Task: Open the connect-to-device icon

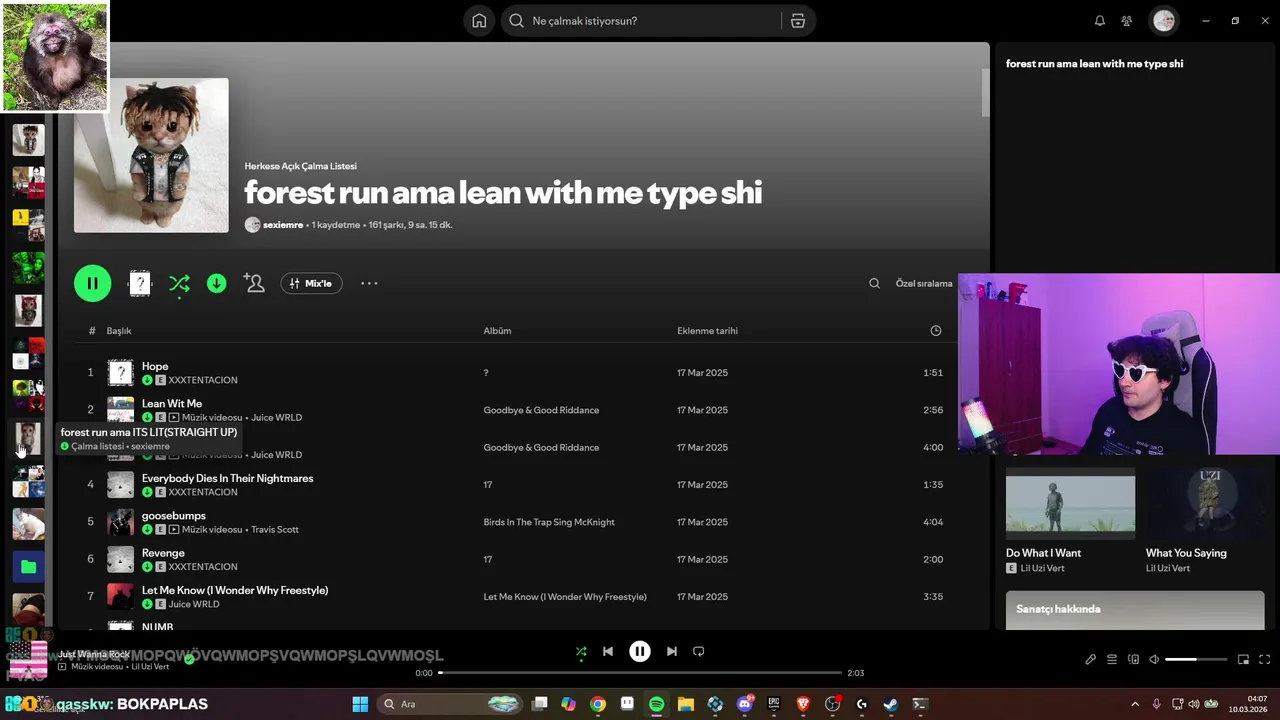Action: click(x=1133, y=660)
